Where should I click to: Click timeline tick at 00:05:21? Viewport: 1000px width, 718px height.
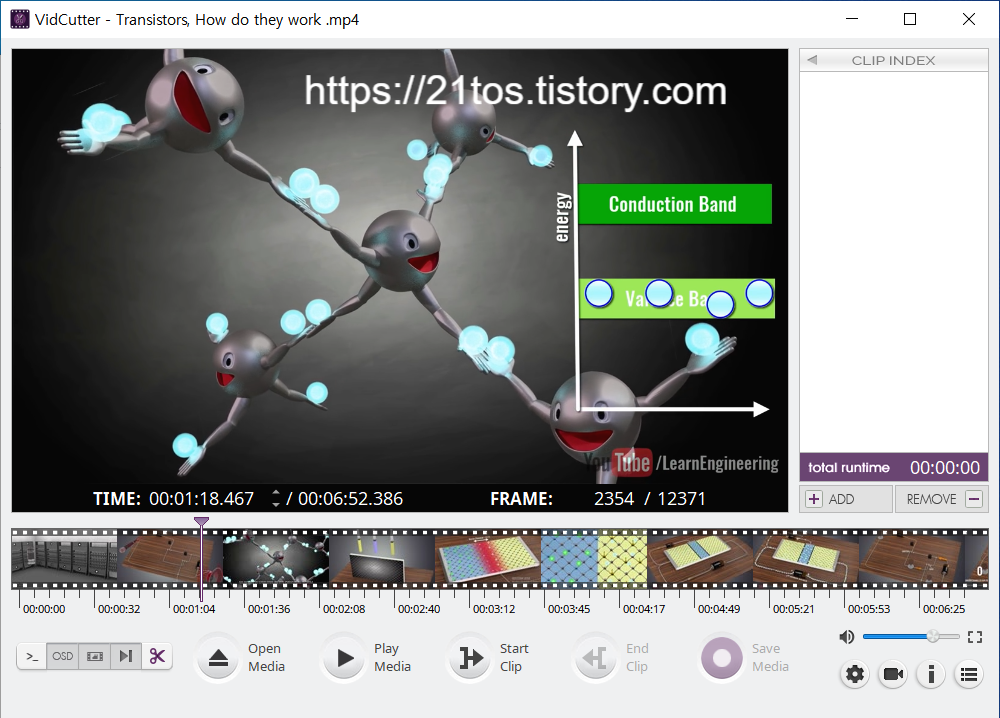coord(793,609)
